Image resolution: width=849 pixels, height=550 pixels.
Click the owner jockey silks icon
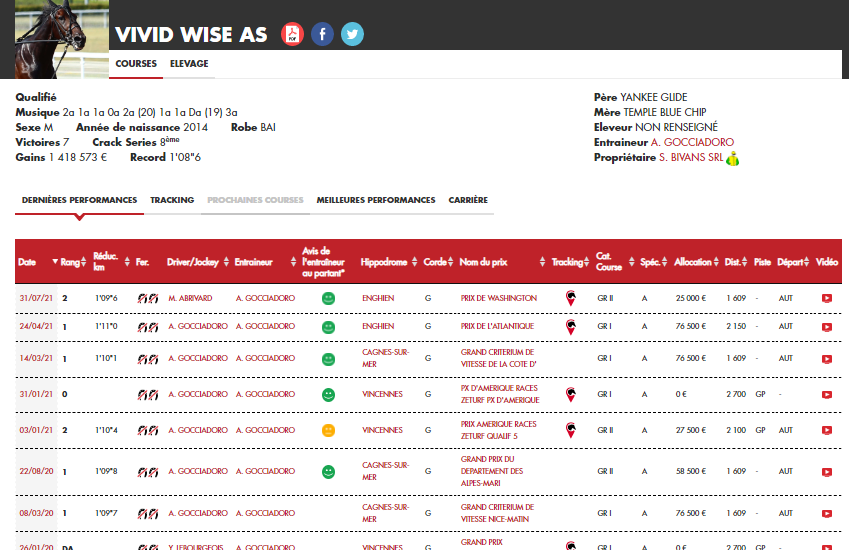[732, 158]
